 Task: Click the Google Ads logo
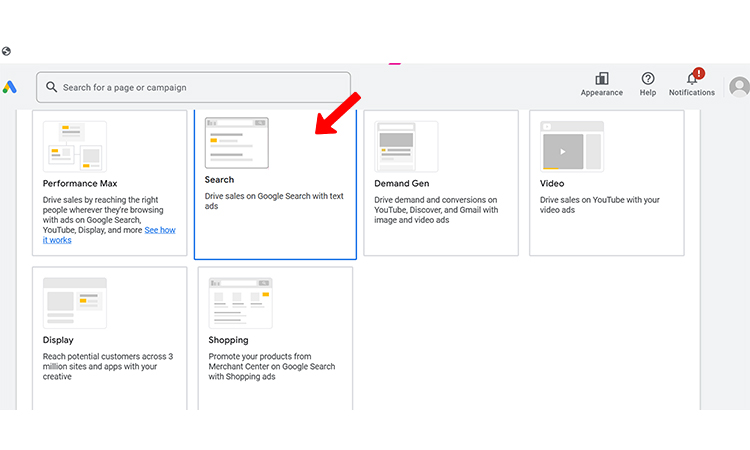10,87
